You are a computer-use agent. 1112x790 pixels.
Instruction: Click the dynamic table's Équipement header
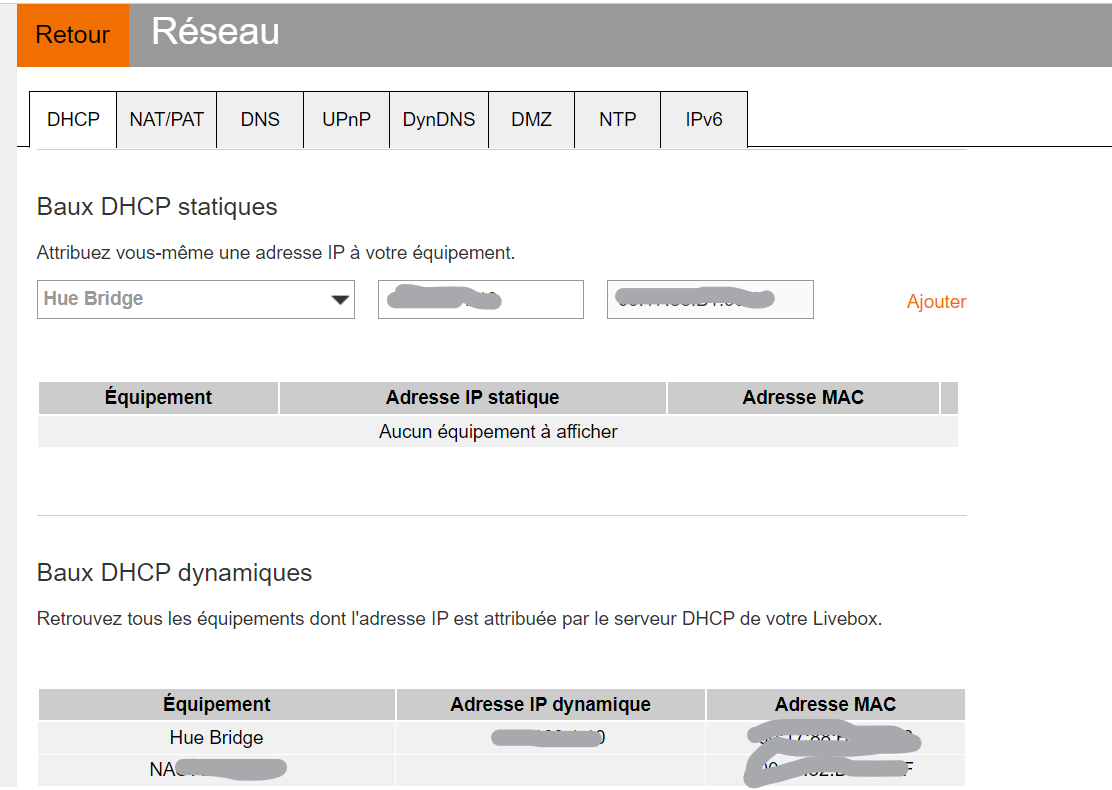217,704
